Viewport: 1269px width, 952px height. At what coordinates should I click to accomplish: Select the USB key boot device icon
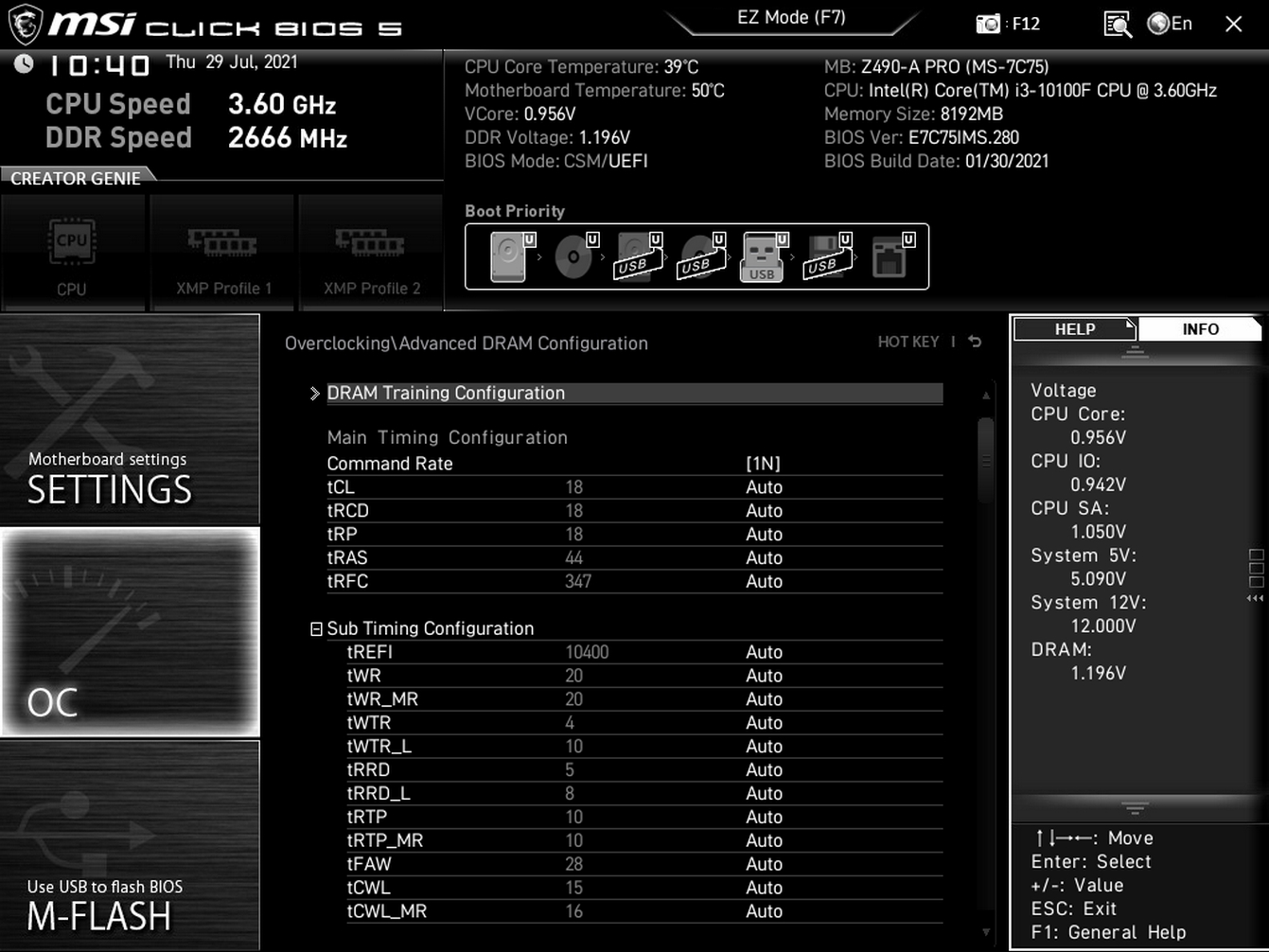tap(764, 256)
